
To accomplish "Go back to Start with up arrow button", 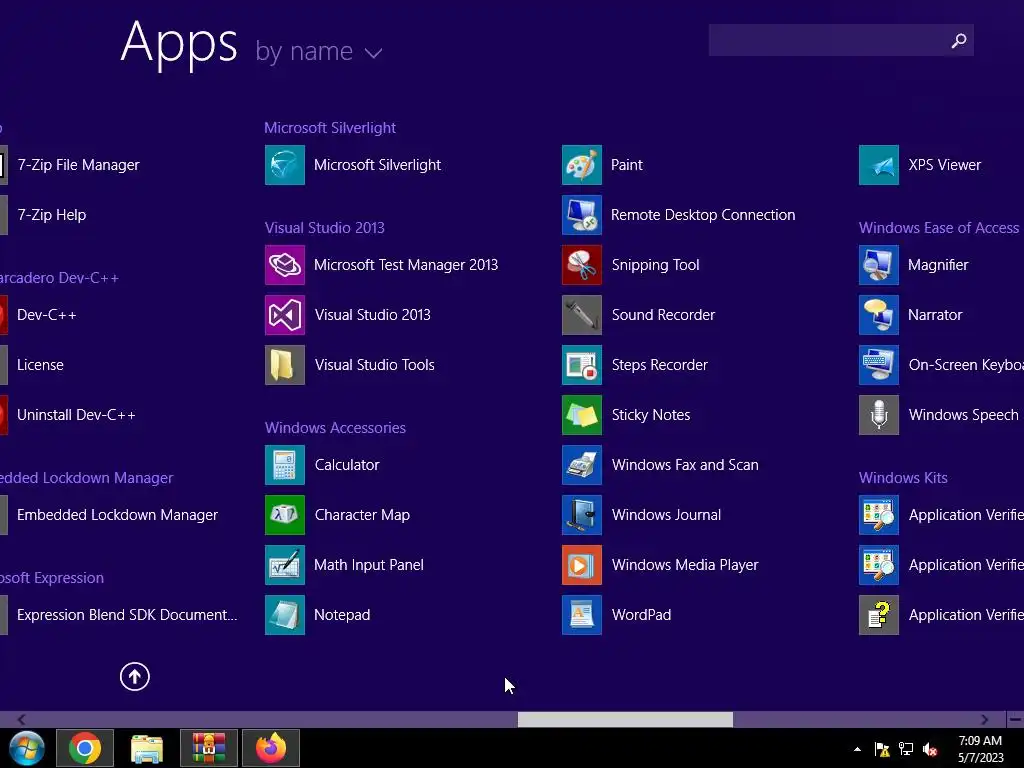I will pos(135,676).
